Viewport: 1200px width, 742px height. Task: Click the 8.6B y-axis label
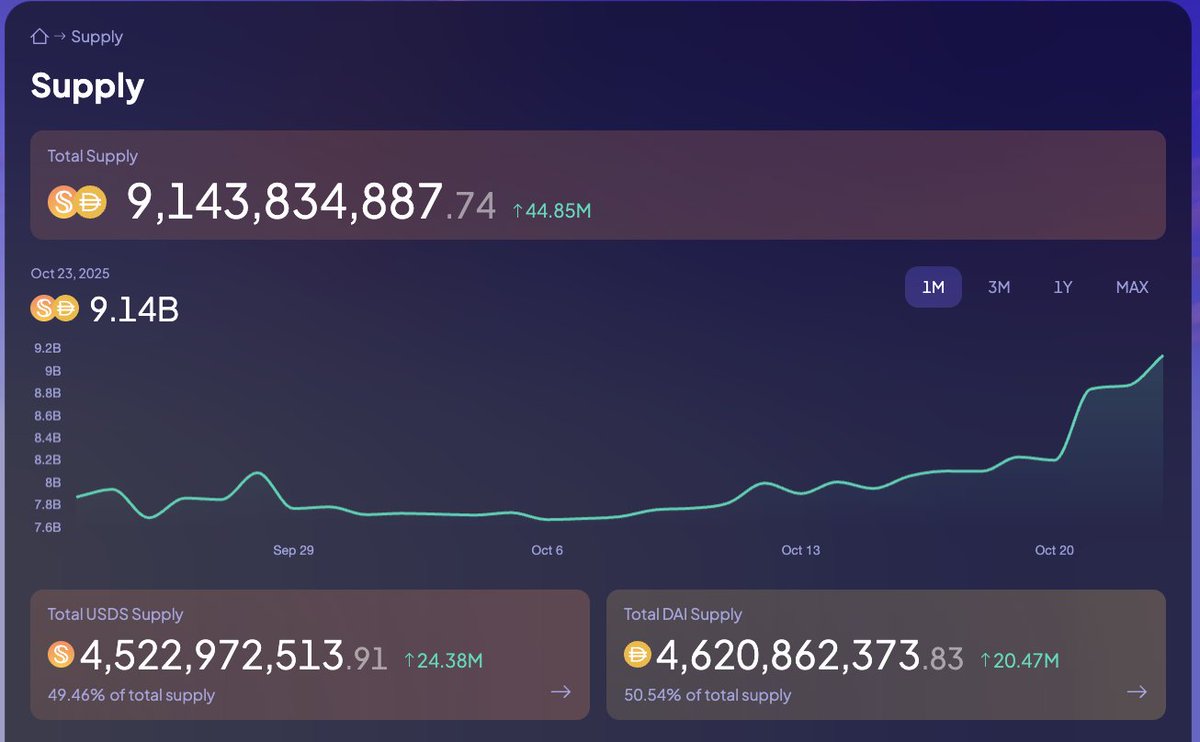(x=48, y=416)
